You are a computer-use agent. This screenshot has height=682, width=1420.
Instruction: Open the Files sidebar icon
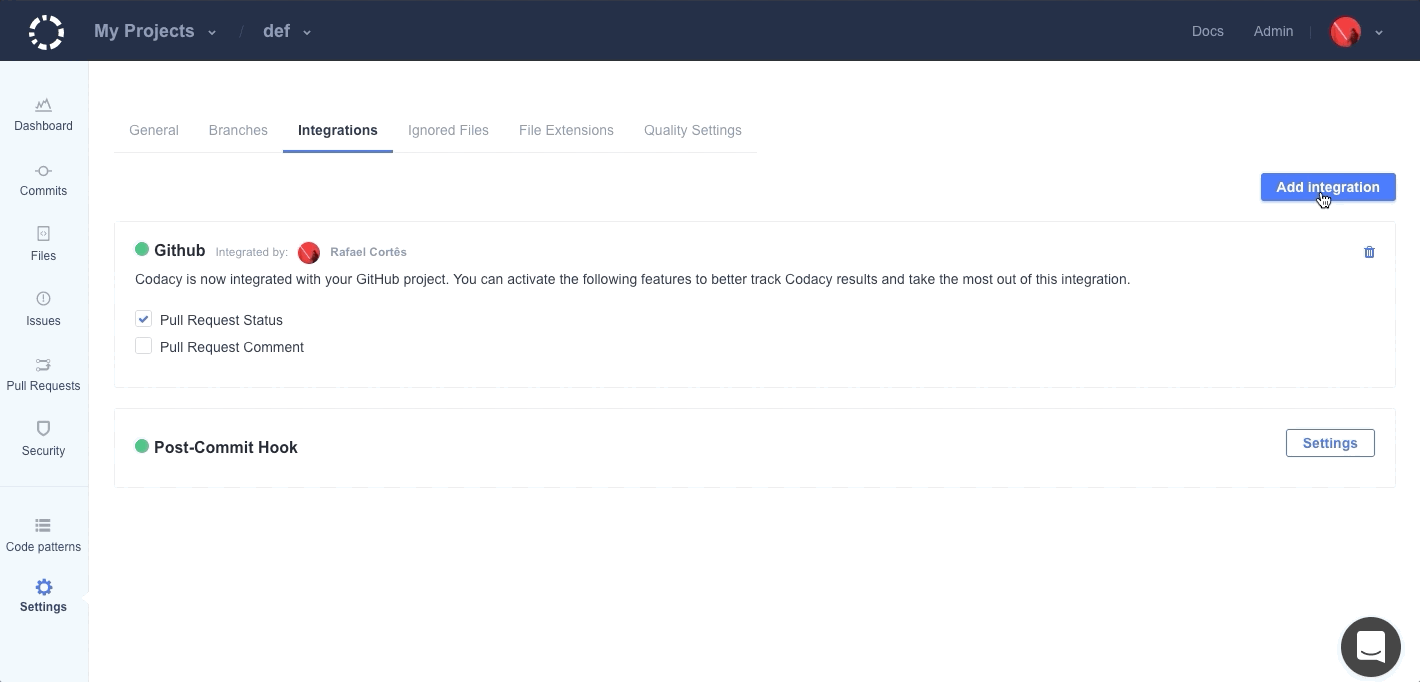click(43, 234)
